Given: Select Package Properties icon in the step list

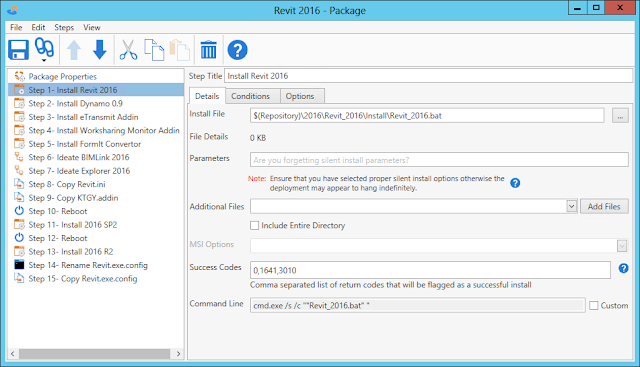Looking at the screenshot, I should 19,76.
